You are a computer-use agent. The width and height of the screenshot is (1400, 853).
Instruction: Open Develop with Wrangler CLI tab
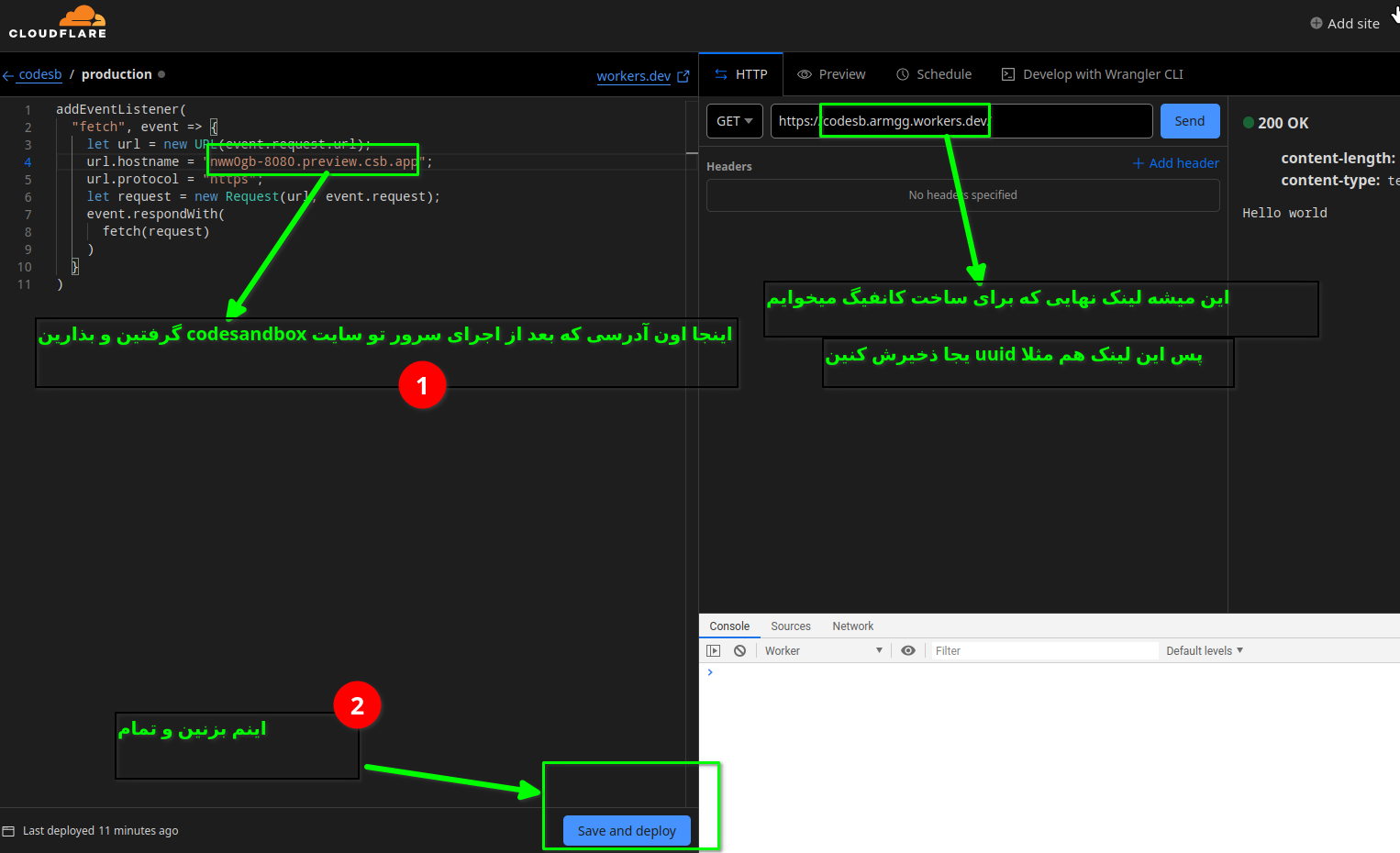(1092, 74)
